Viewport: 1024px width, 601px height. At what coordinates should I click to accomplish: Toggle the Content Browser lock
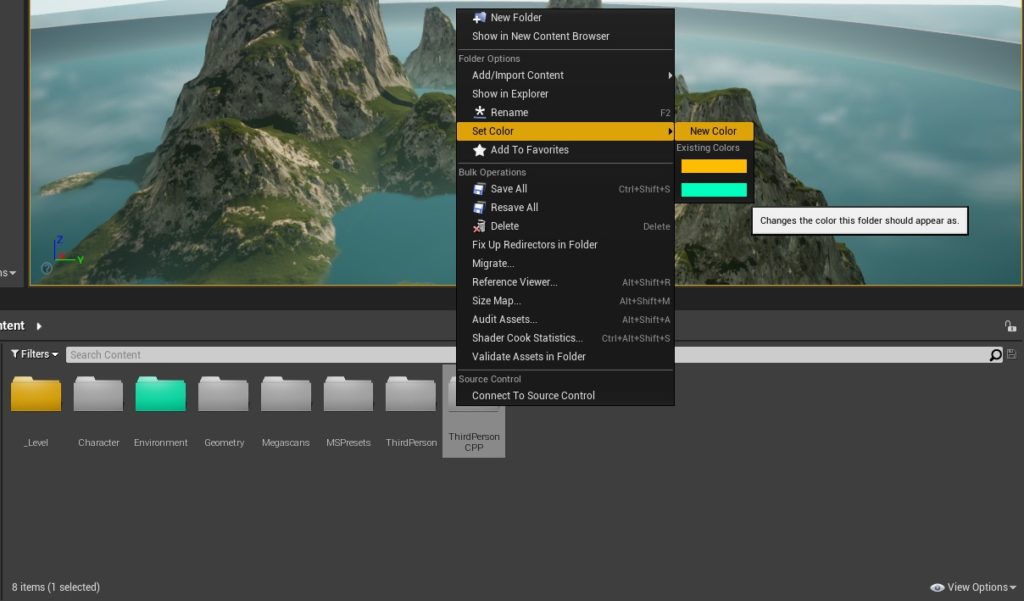[x=1011, y=325]
